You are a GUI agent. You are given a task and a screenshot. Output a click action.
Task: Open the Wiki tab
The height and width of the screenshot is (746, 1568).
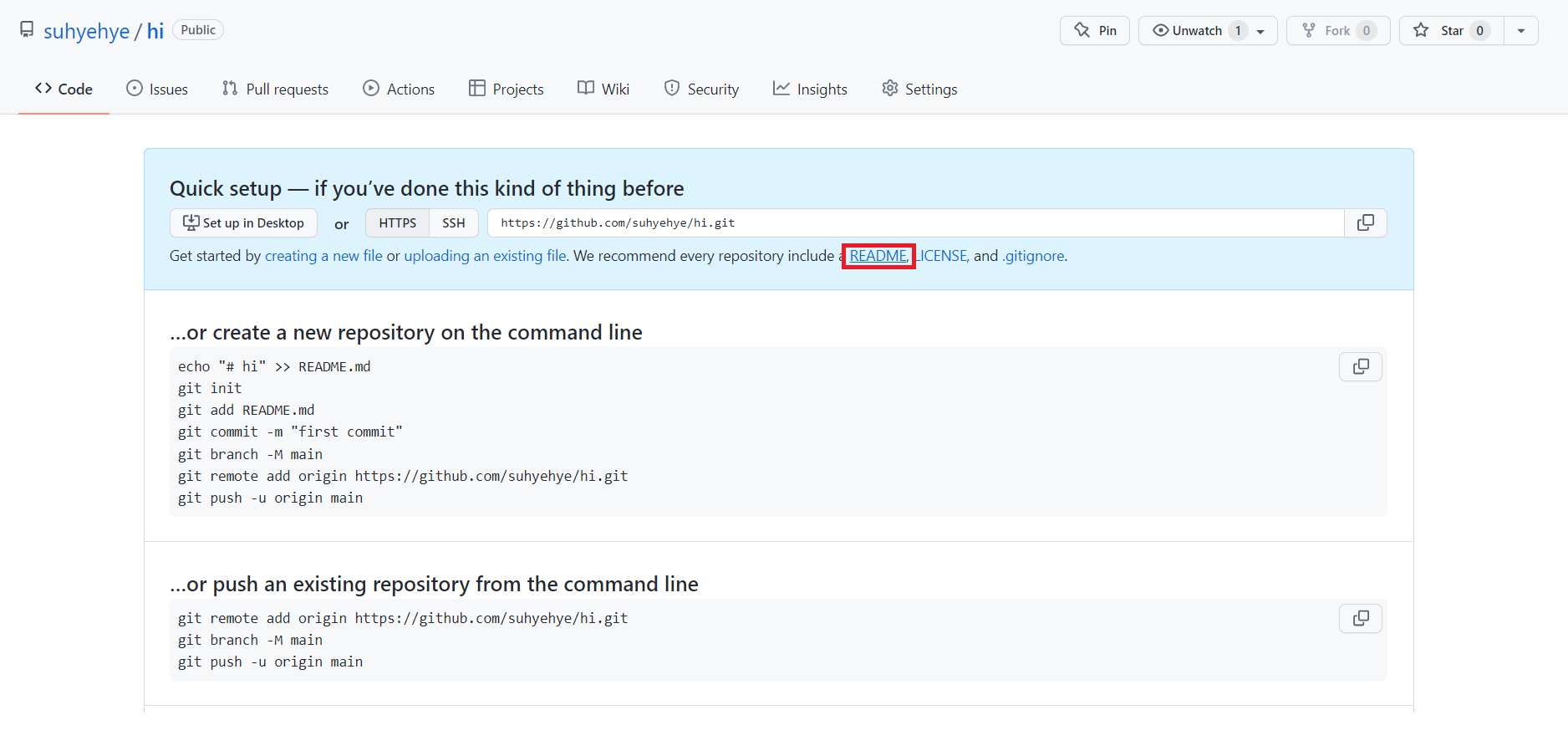point(603,89)
